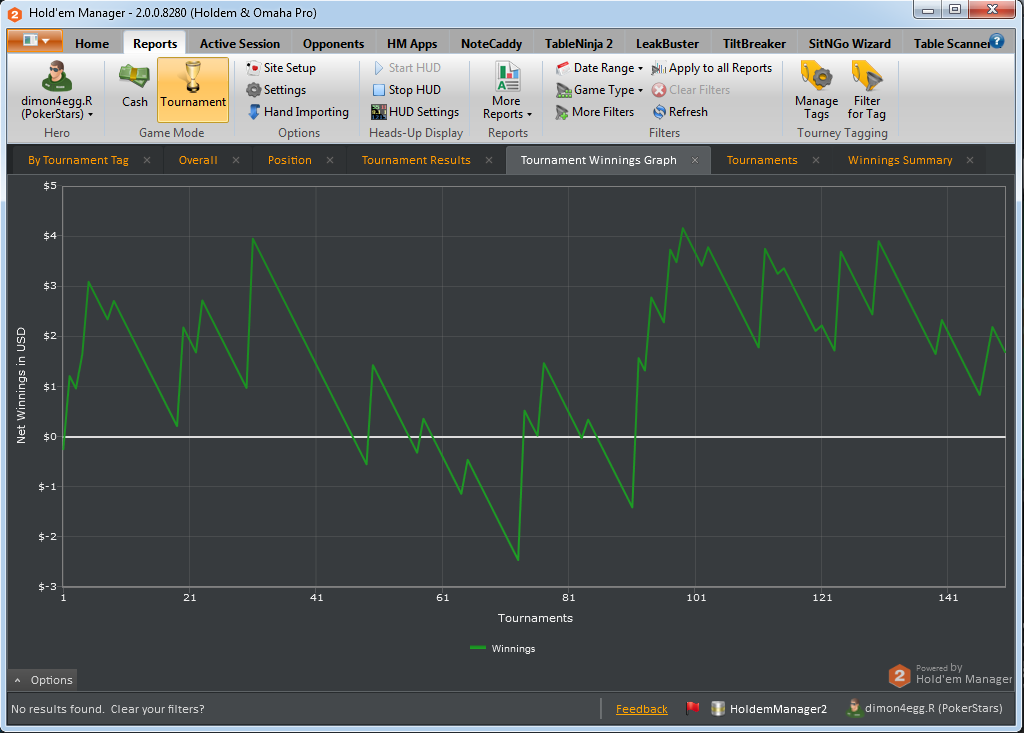The image size is (1024, 733).
Task: Close the Tournament Winnings Graph tab
Action: [695, 160]
